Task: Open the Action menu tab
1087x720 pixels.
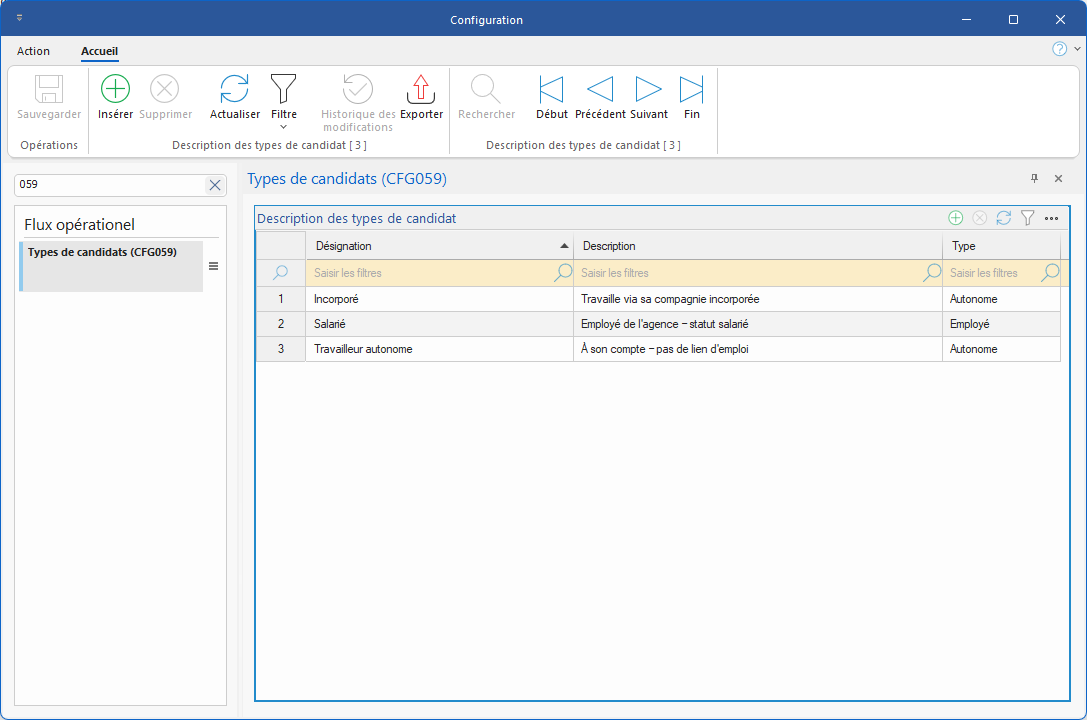Action: point(33,51)
